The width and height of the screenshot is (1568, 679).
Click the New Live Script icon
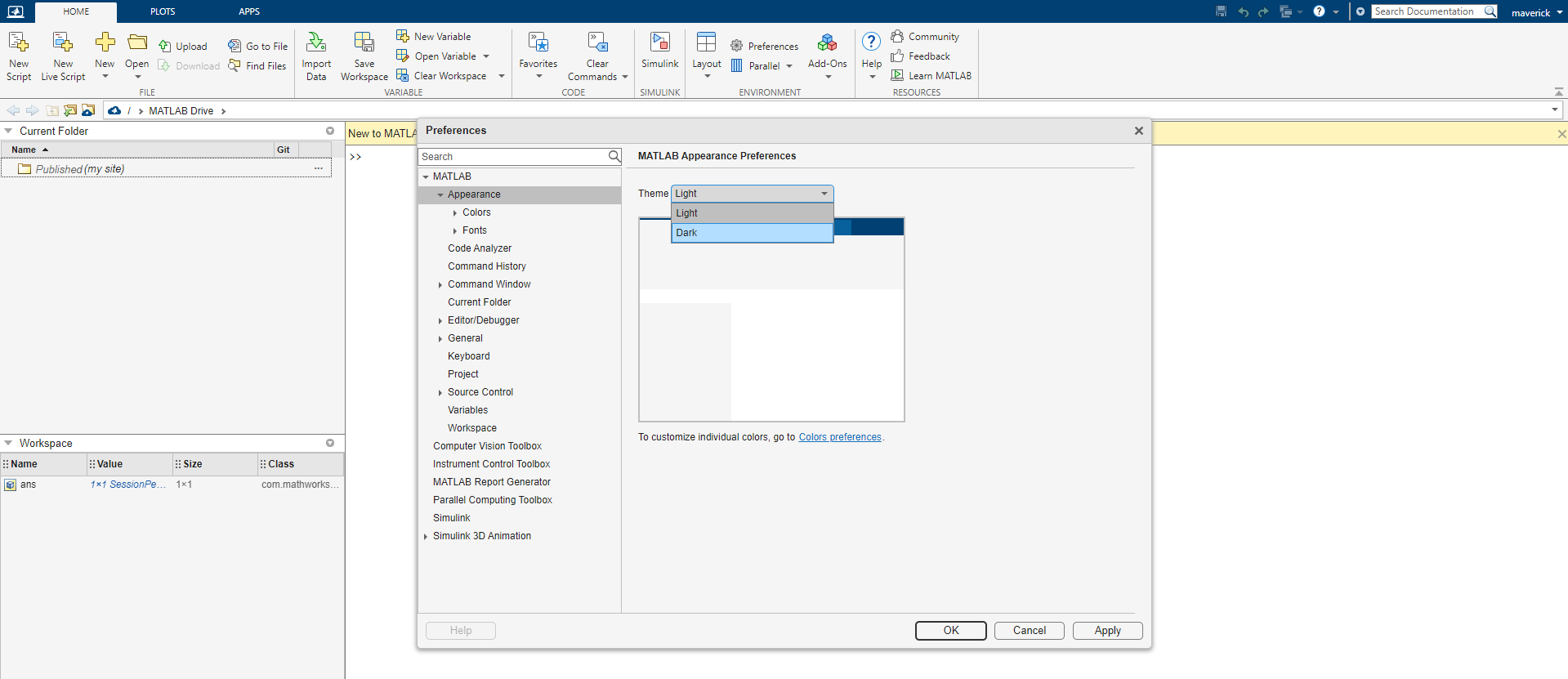[63, 42]
